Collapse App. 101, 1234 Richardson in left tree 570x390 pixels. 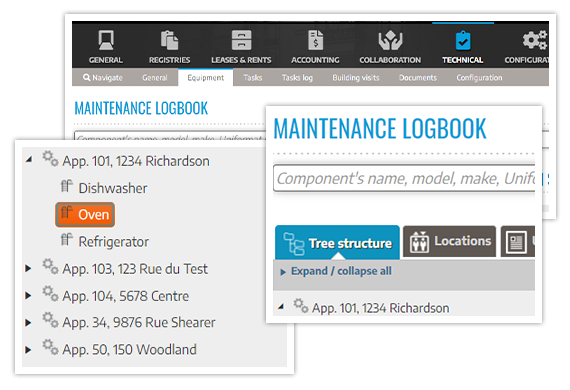coord(29,160)
